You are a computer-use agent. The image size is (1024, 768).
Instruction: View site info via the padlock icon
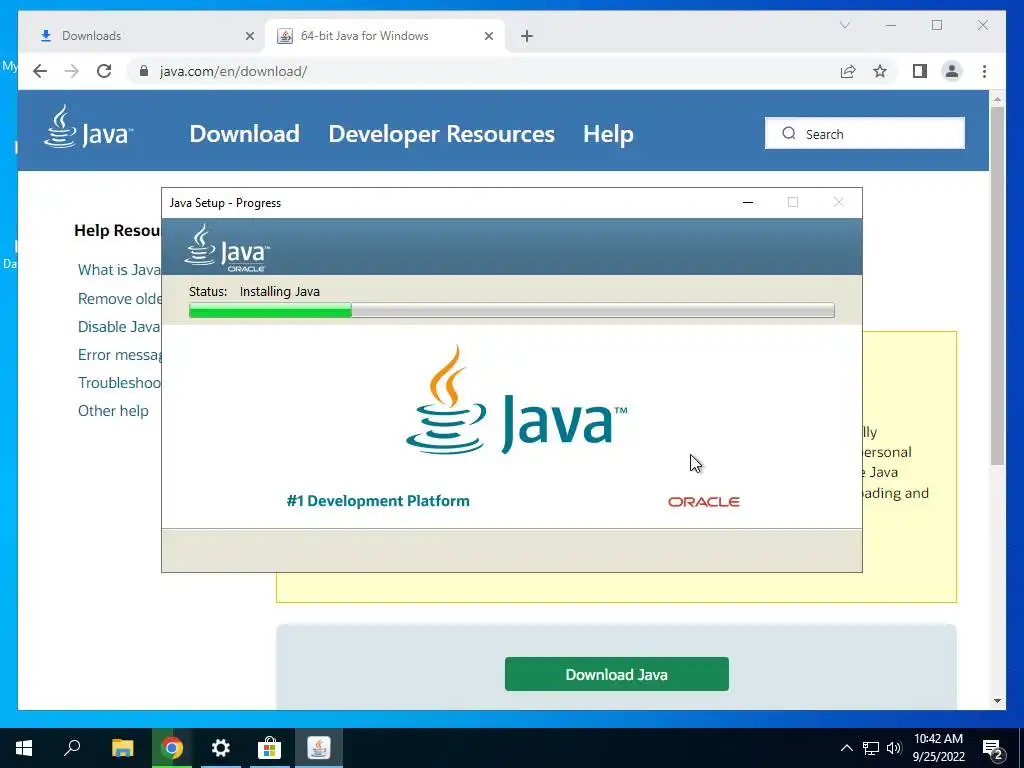tap(144, 71)
